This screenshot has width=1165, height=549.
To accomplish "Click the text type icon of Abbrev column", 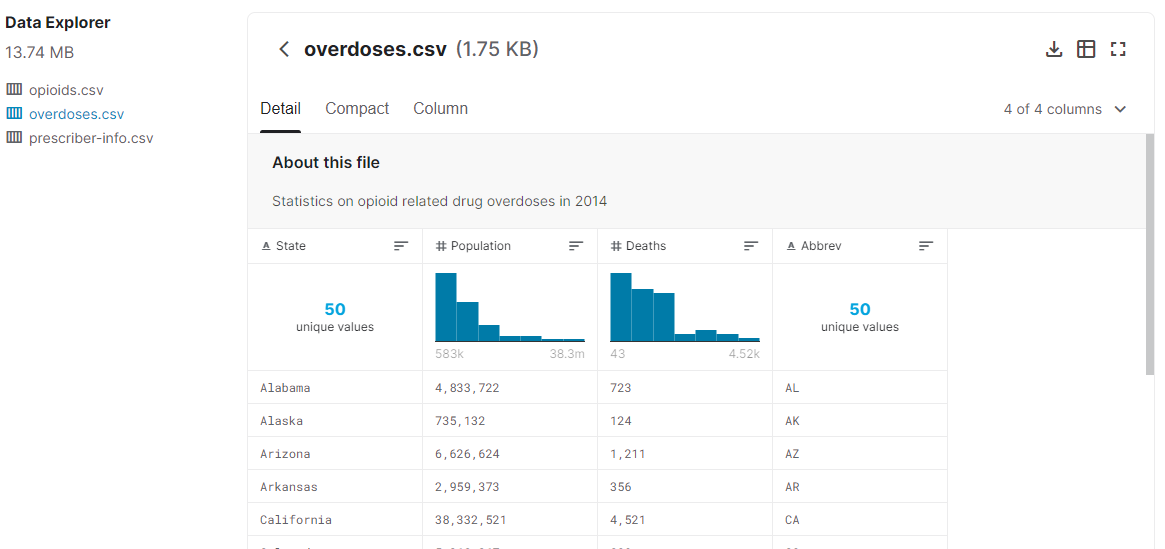I will pyautogui.click(x=791, y=246).
